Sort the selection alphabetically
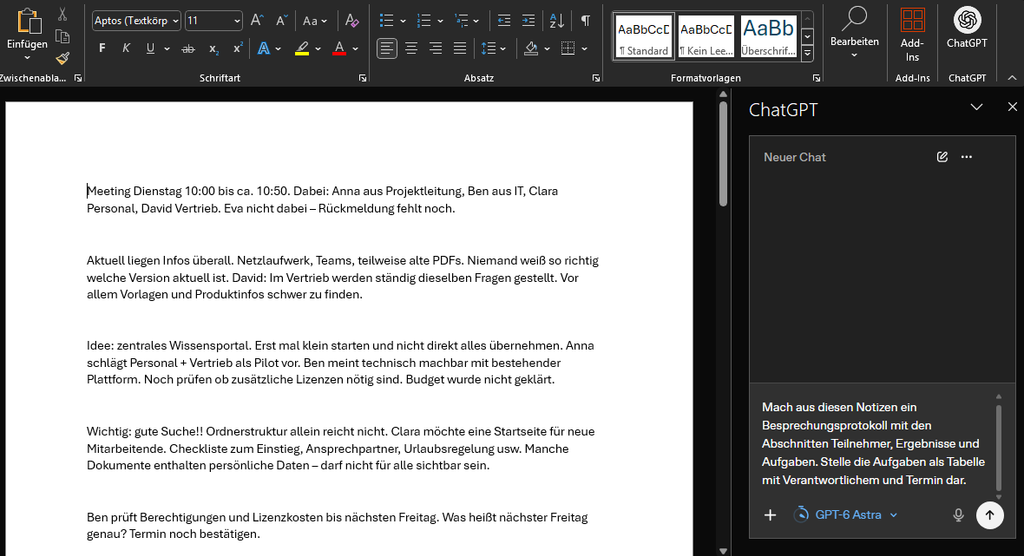Viewport: 1024px width, 556px height. pos(556,21)
